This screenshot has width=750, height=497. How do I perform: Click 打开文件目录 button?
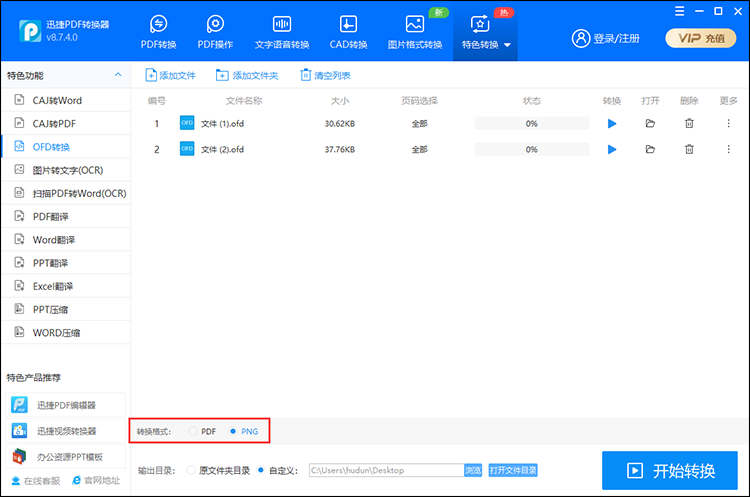pyautogui.click(x=513, y=470)
